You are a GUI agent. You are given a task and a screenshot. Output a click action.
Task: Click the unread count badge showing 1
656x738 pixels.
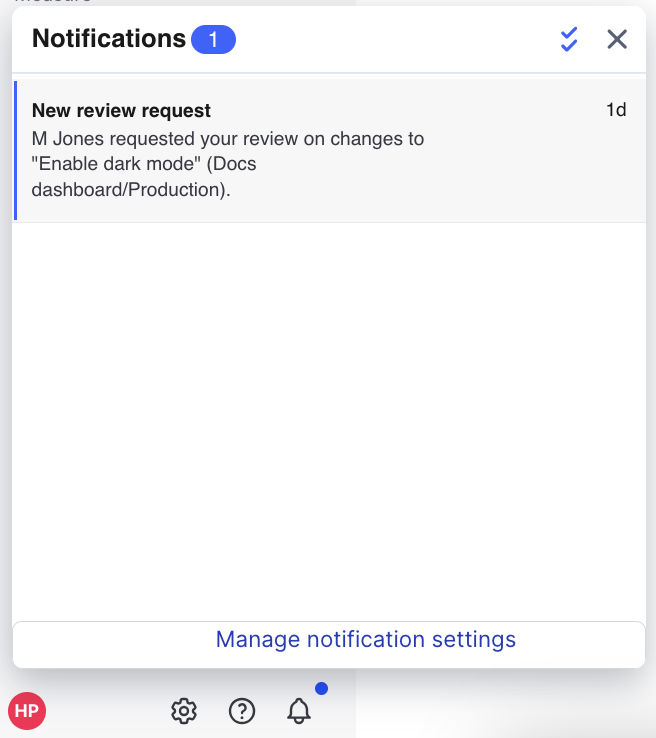pos(213,40)
